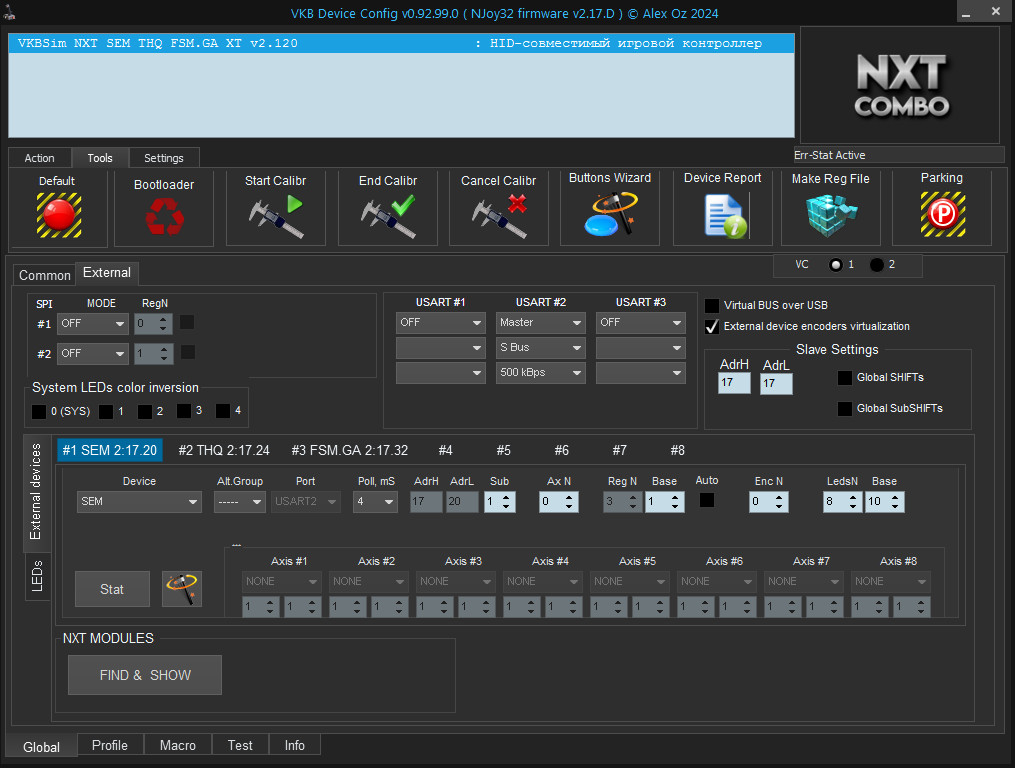Toggle LED inversion 0 (SYS) checkbox

[x=39, y=411]
